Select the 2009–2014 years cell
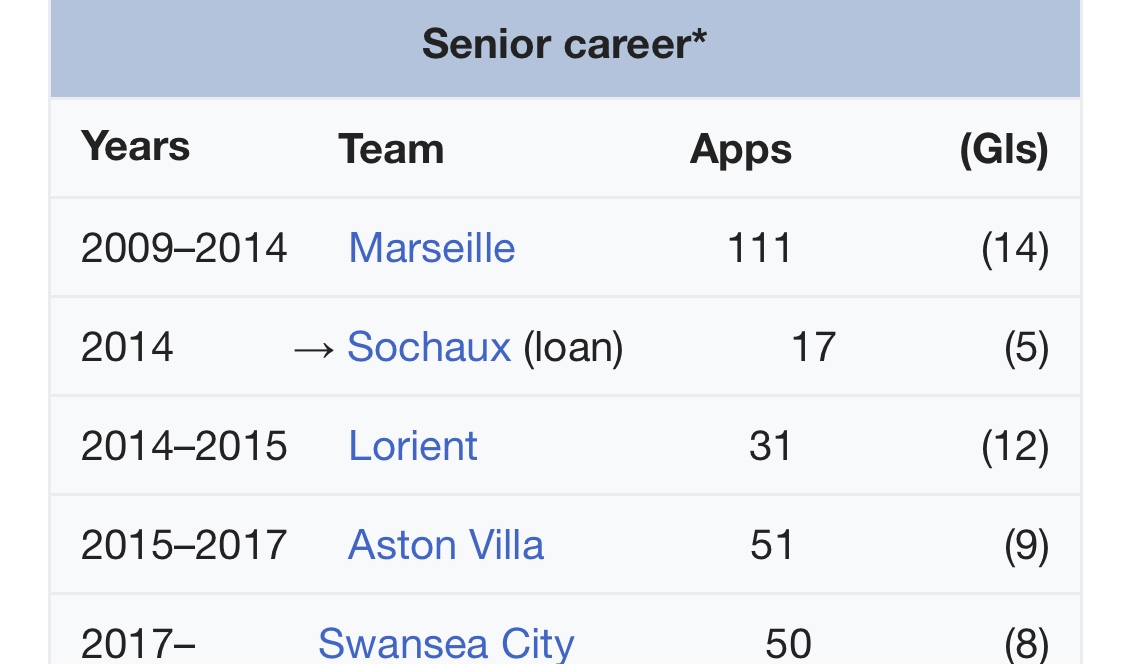 pos(184,248)
